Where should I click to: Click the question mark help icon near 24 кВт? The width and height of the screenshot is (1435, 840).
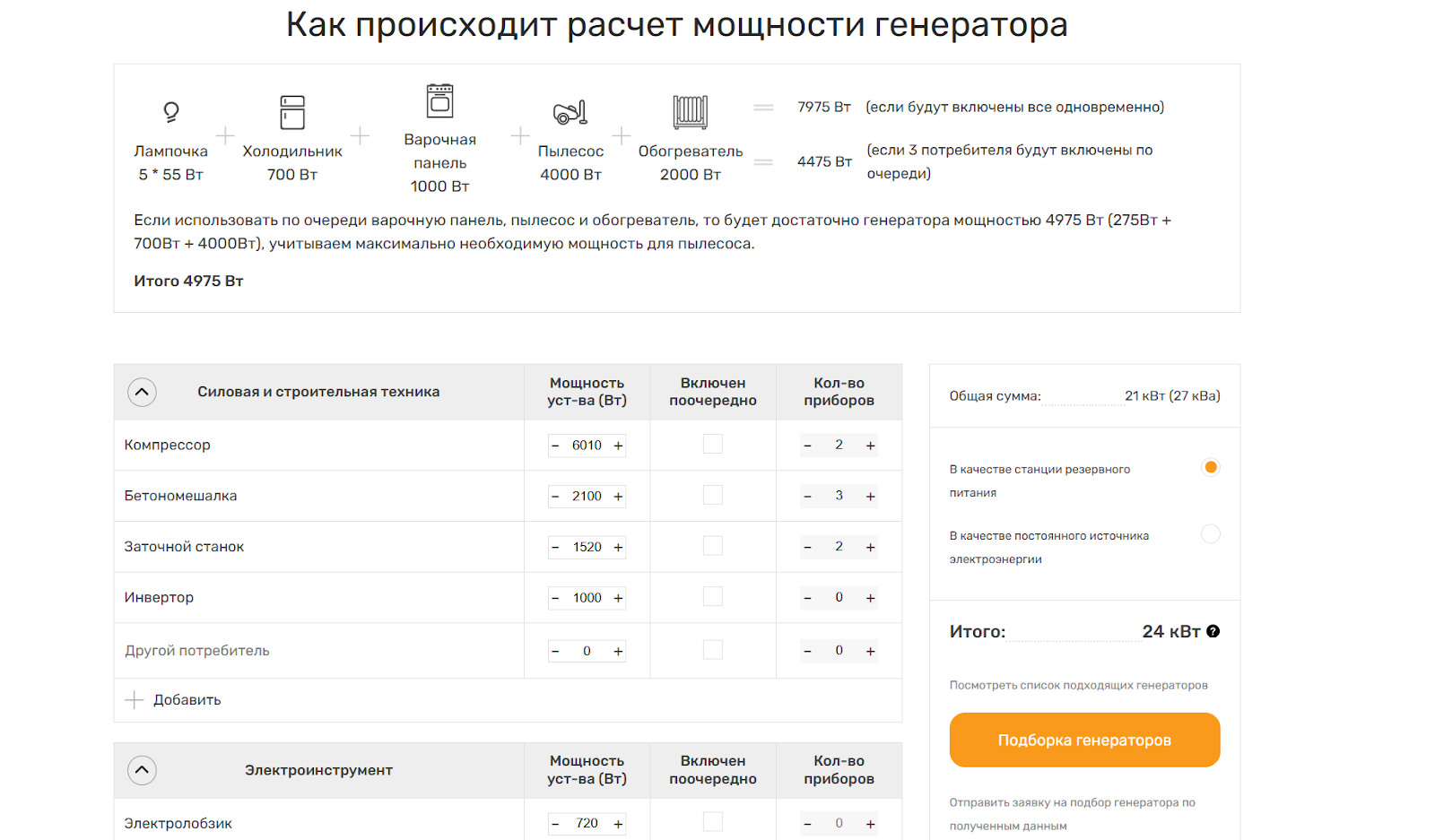[1213, 631]
